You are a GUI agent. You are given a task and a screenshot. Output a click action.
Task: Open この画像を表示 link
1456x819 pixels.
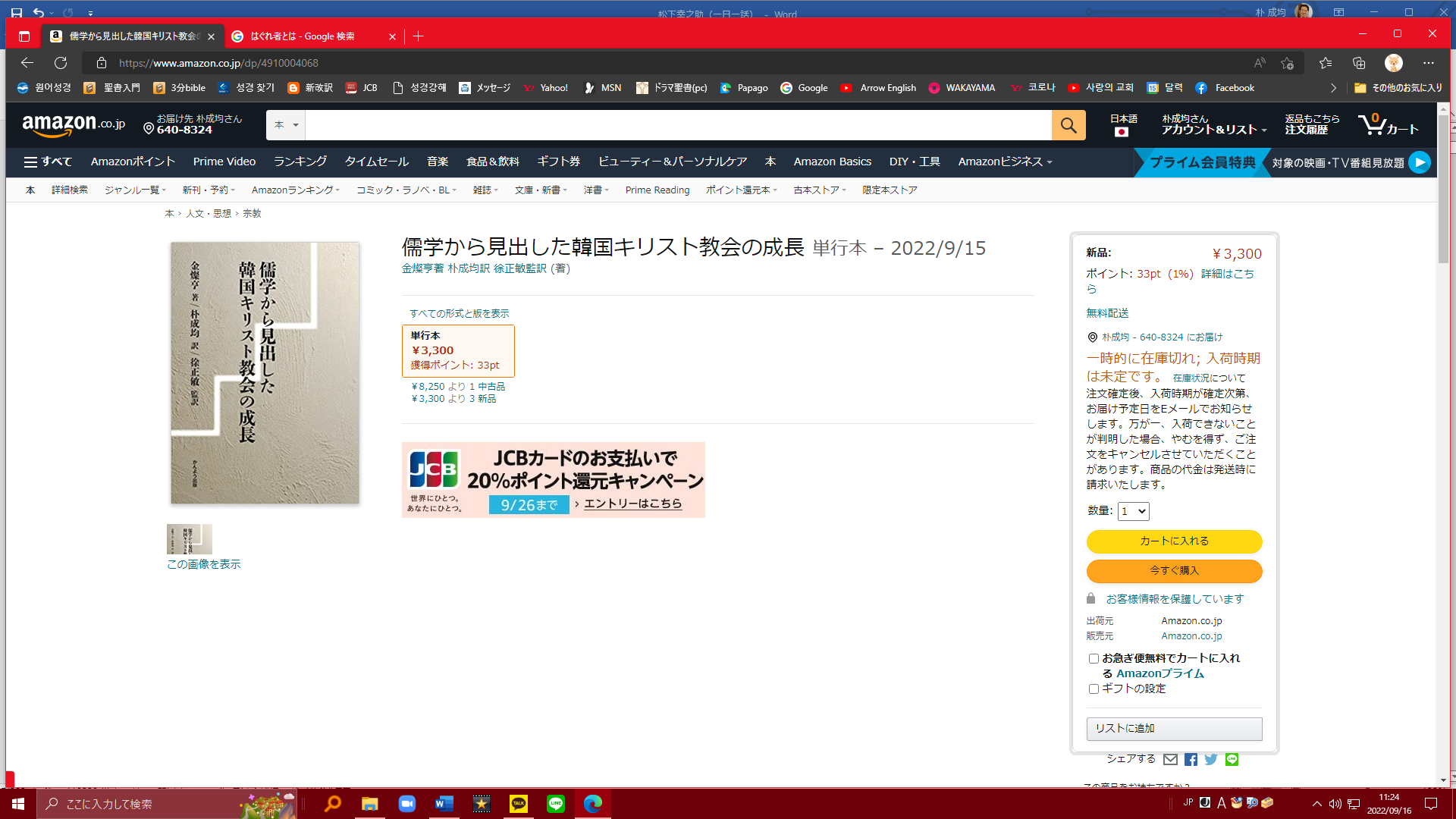point(204,564)
